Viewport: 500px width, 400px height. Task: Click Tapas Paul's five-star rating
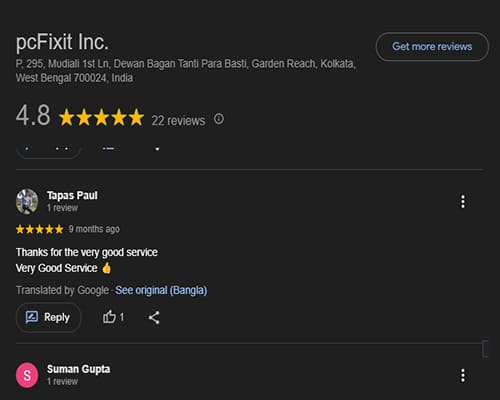pyautogui.click(x=40, y=229)
